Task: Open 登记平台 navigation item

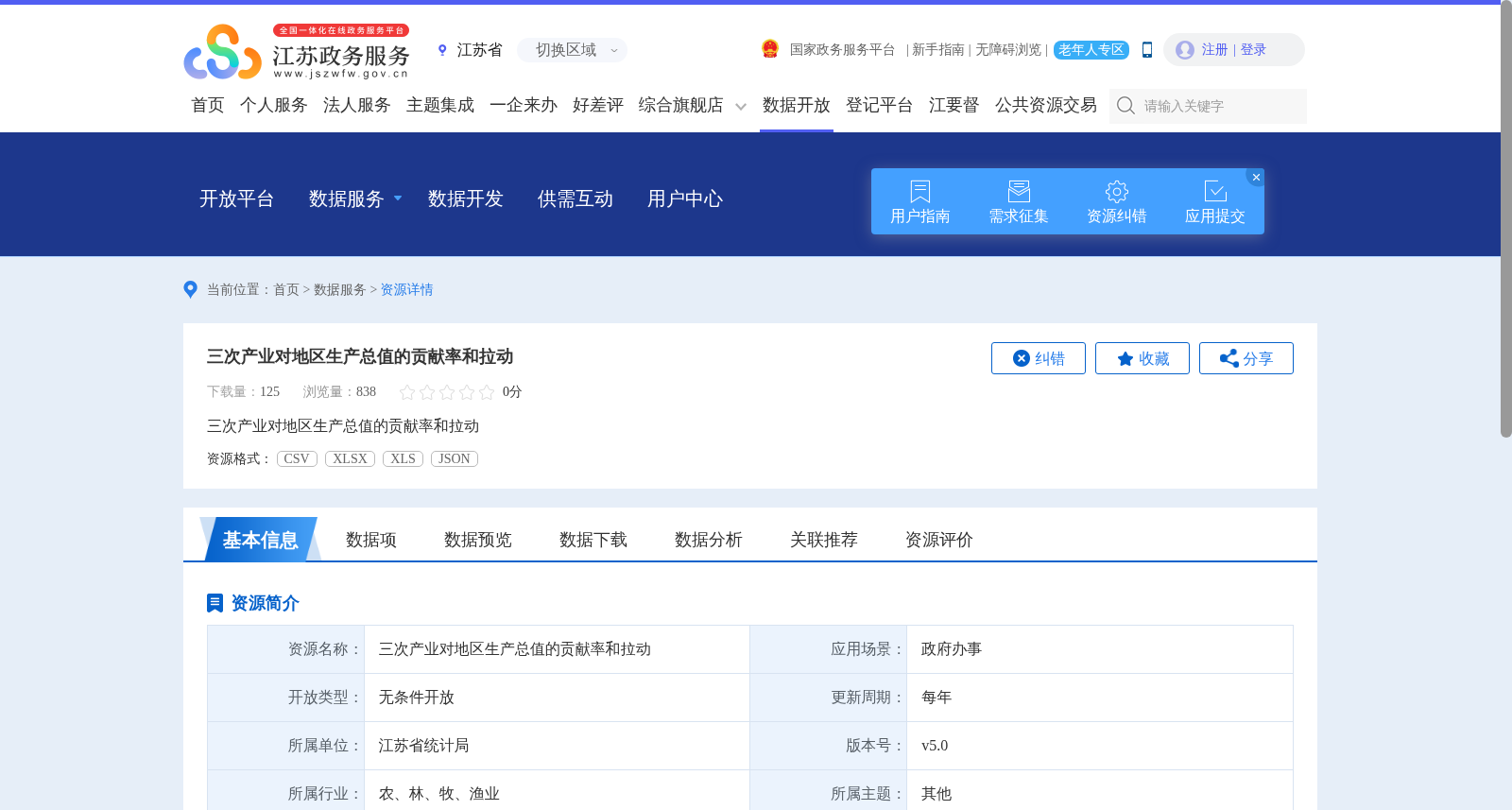Action: (880, 105)
